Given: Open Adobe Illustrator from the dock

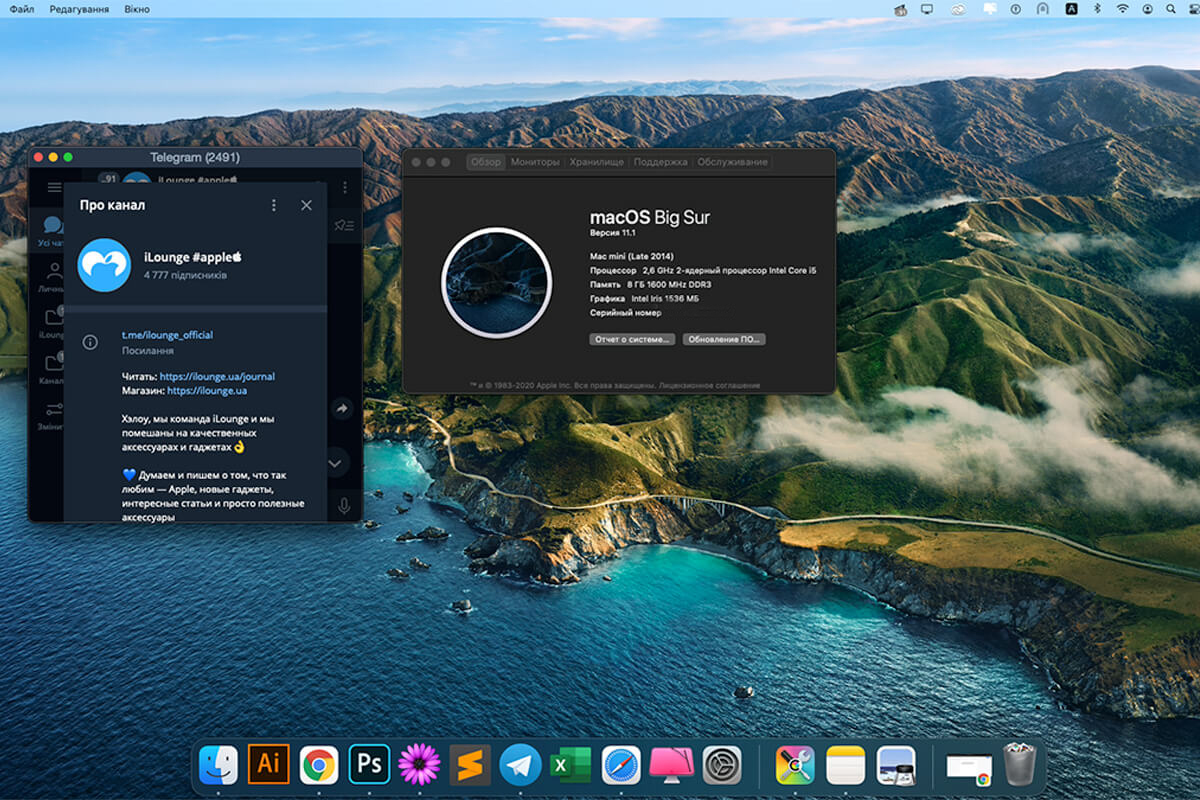Looking at the screenshot, I should (268, 765).
